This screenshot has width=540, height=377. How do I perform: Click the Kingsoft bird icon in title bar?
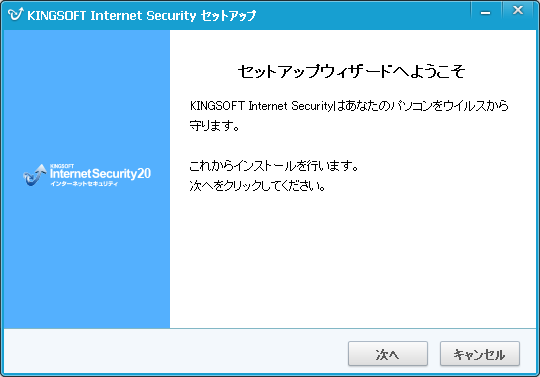[15, 14]
